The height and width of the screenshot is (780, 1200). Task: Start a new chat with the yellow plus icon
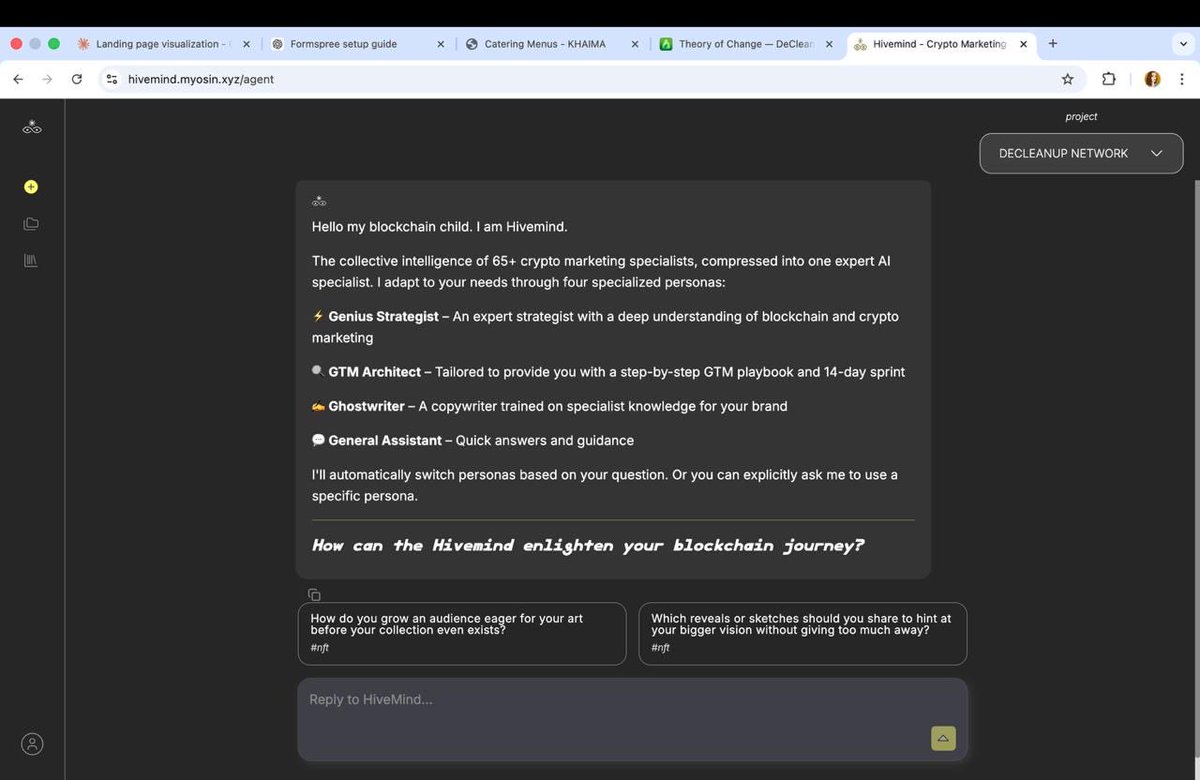pyautogui.click(x=31, y=186)
